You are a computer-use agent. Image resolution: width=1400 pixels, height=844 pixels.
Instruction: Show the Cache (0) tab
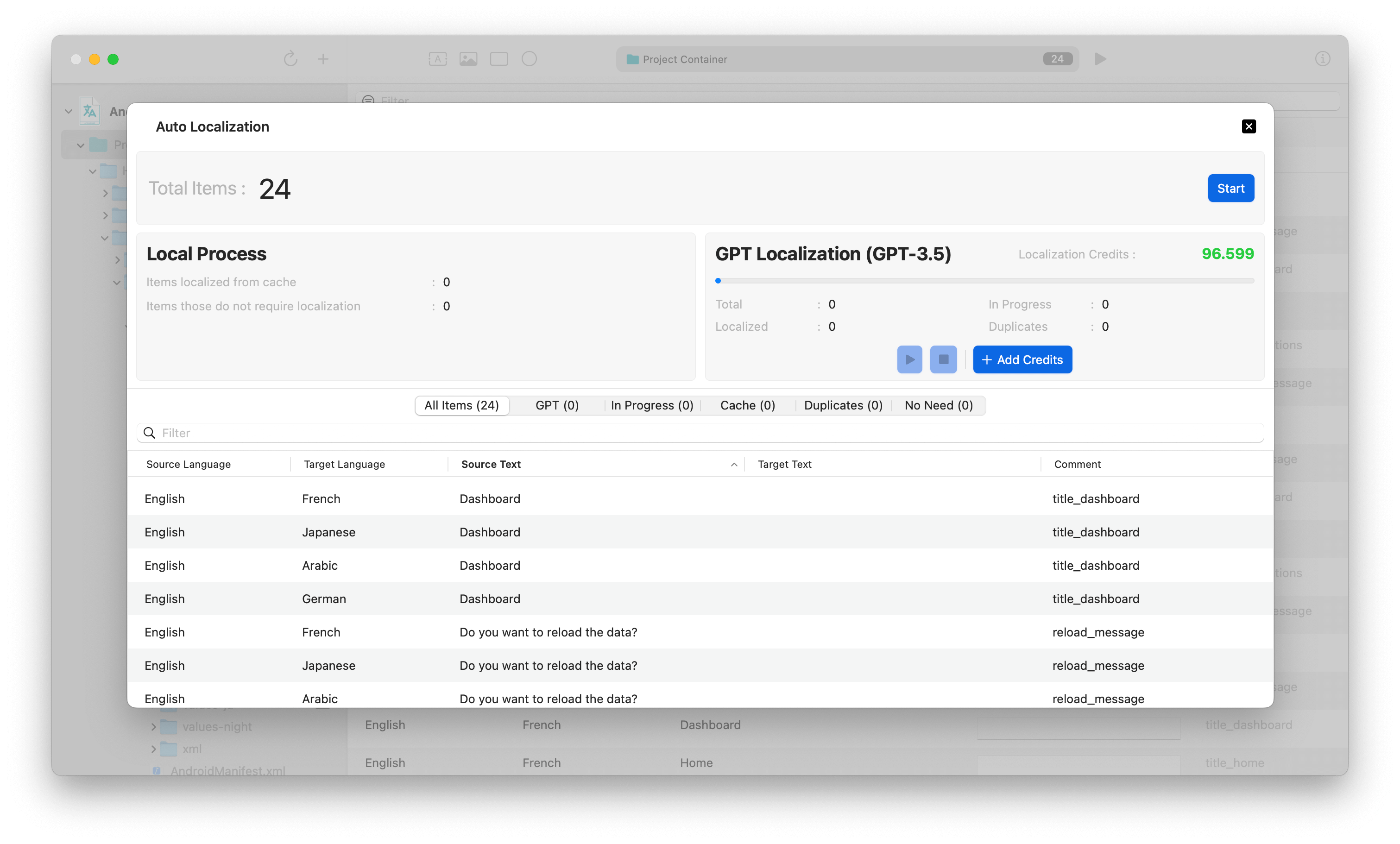click(747, 405)
